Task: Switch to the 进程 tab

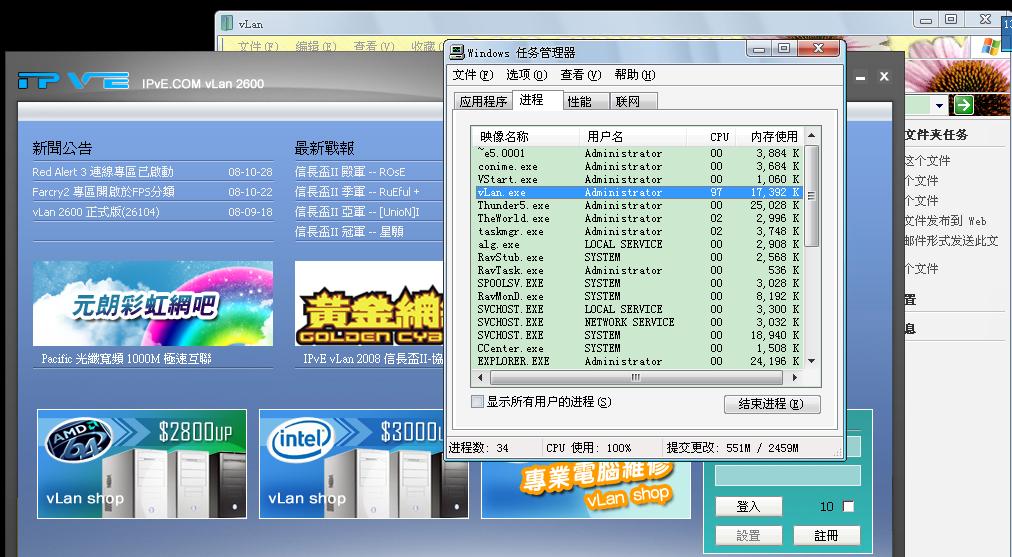Action: [537, 100]
